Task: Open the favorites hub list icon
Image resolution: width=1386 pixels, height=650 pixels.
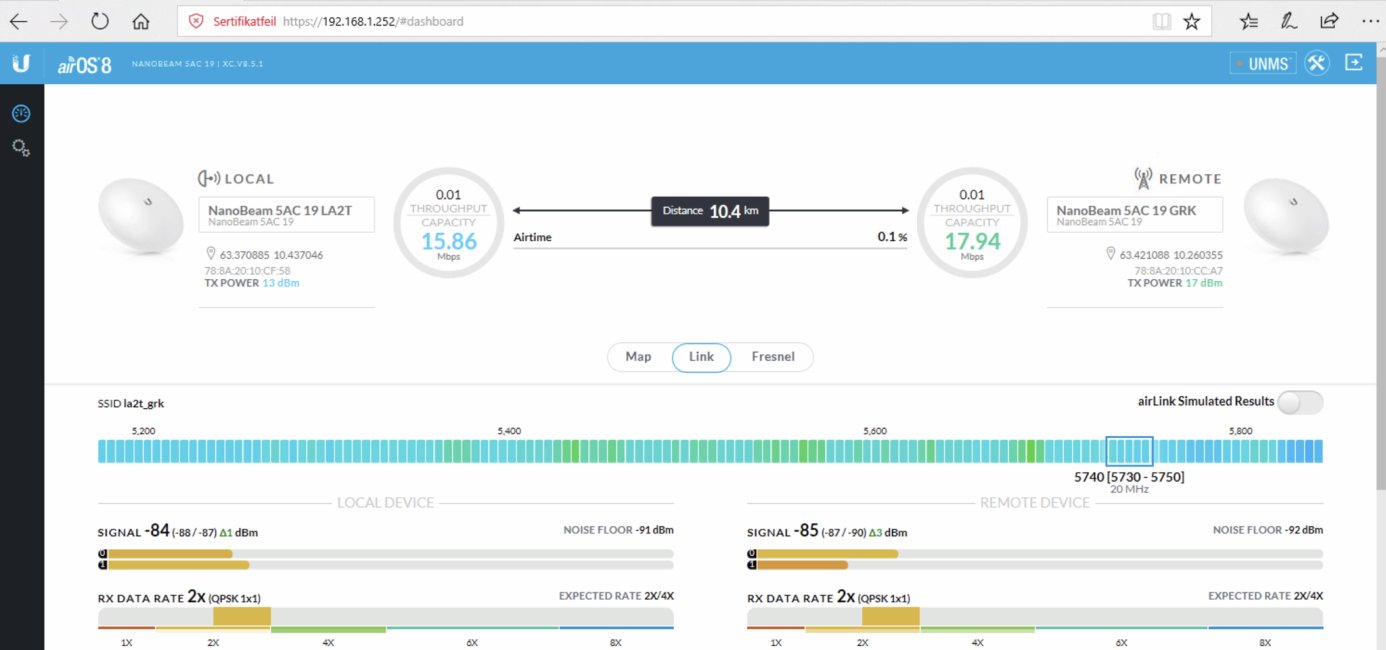Action: (1249, 21)
